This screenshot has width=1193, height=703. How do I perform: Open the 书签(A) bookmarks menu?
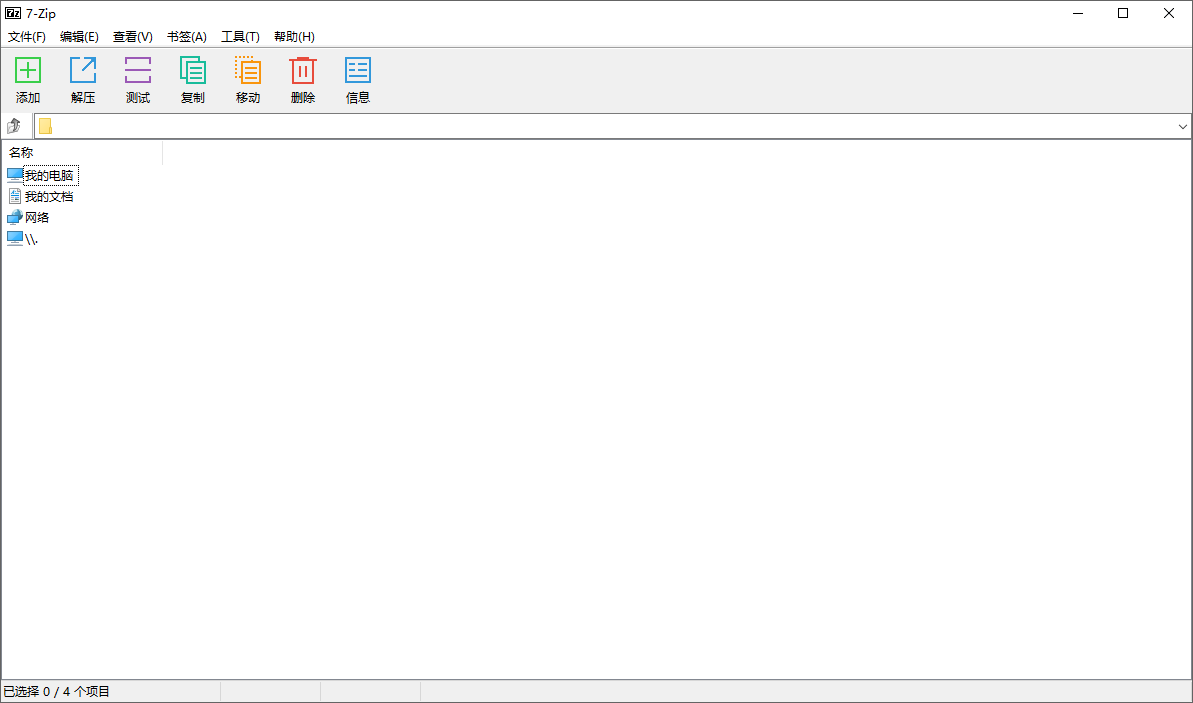pos(186,37)
